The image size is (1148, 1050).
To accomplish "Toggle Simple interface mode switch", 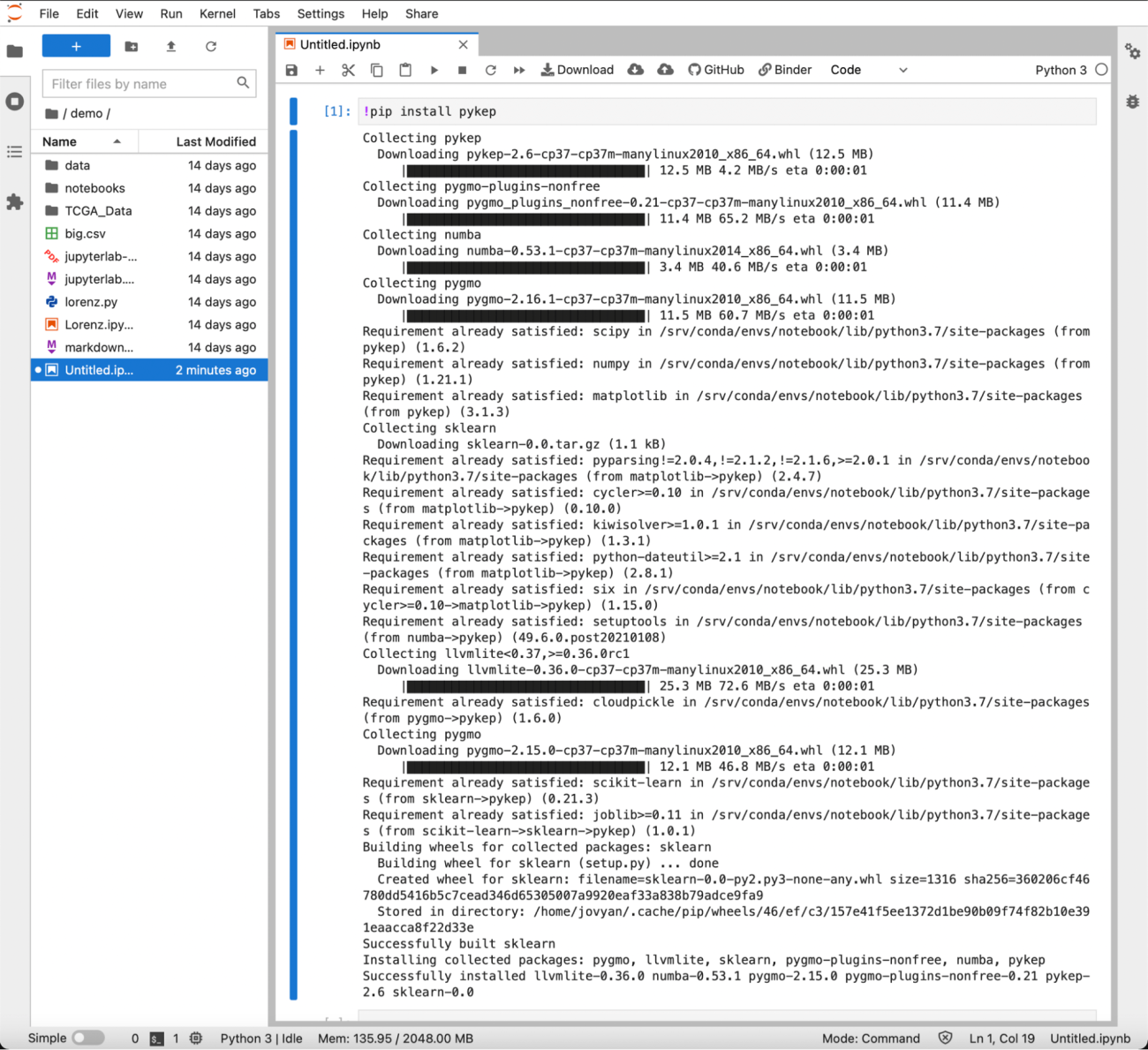I will tap(87, 1038).
